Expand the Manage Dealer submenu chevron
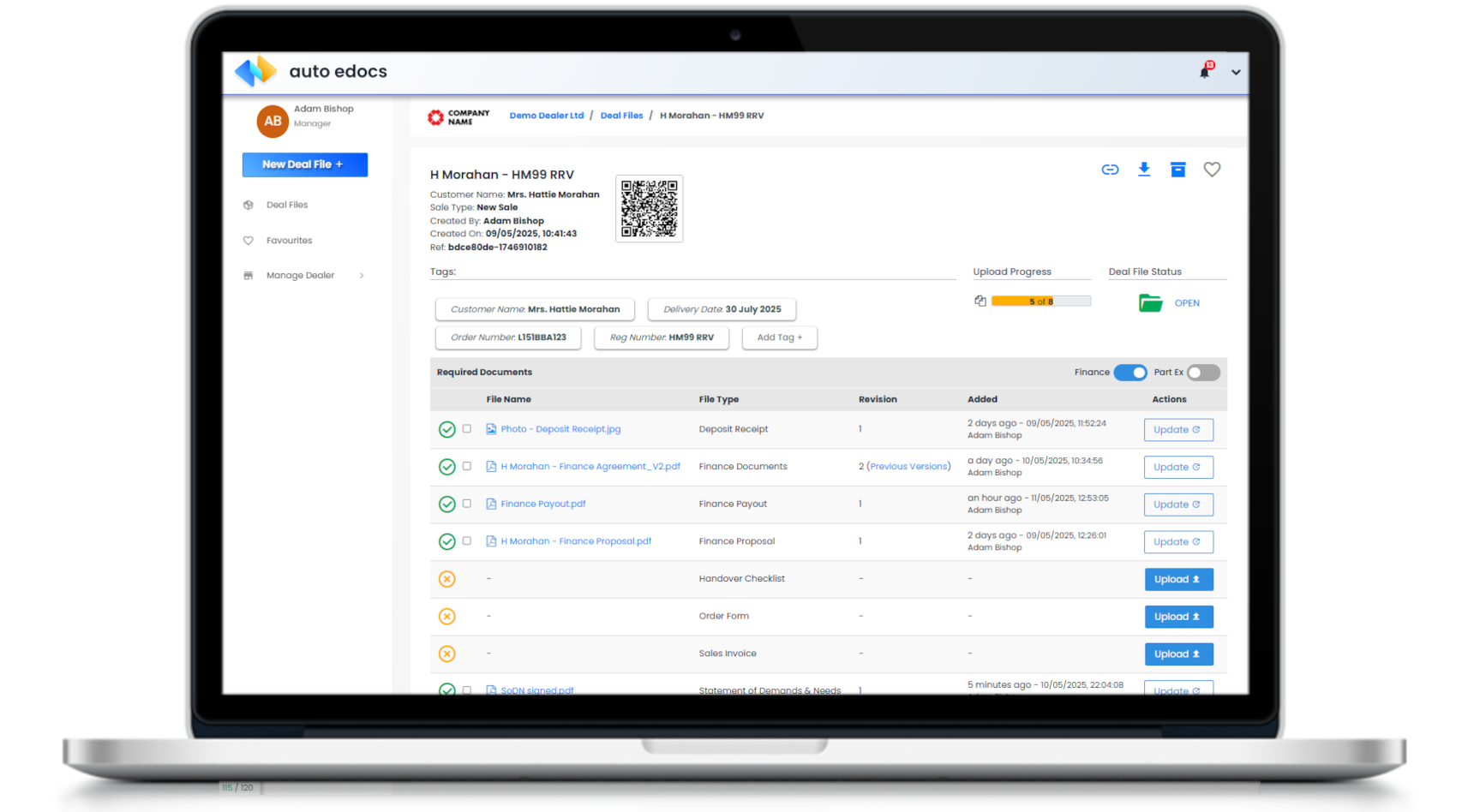 coord(362,276)
